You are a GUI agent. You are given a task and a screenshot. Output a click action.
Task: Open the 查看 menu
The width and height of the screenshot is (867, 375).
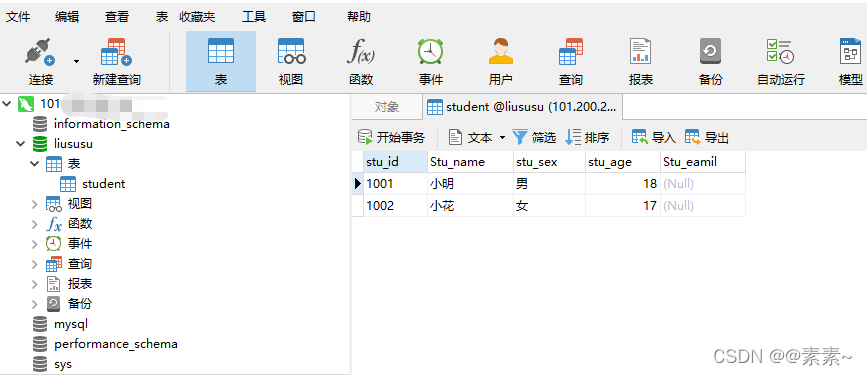pyautogui.click(x=117, y=17)
